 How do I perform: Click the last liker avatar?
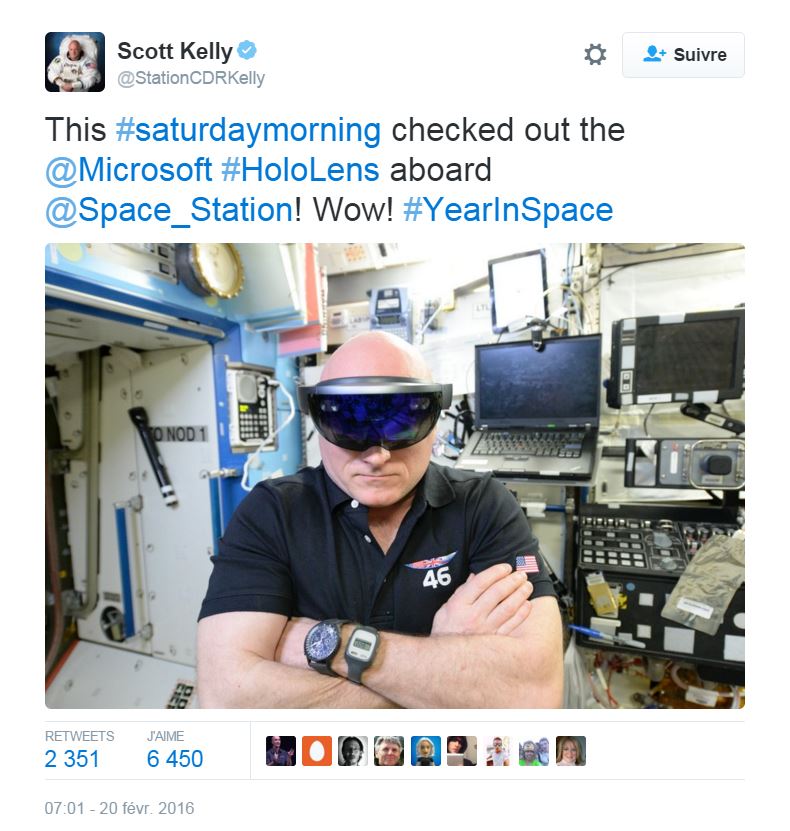click(571, 750)
